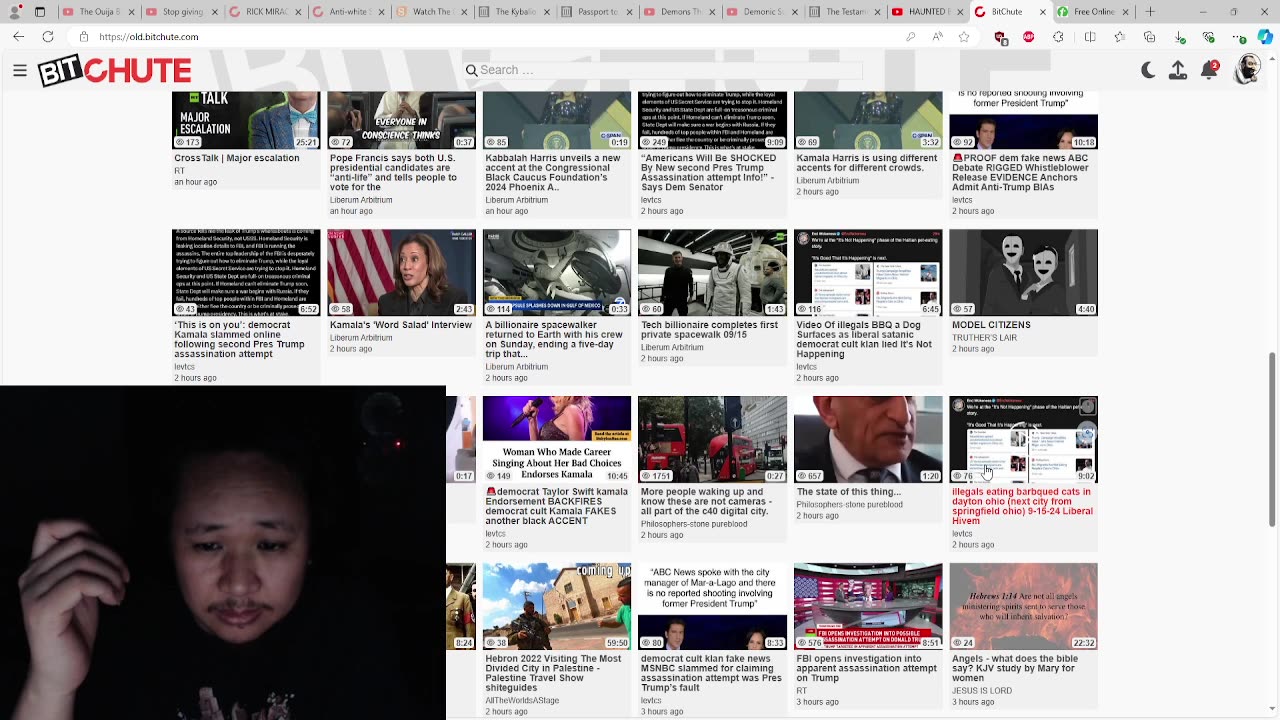The width and height of the screenshot is (1280, 720).
Task: Play the red double-decker buses thumbnail
Action: click(x=712, y=439)
